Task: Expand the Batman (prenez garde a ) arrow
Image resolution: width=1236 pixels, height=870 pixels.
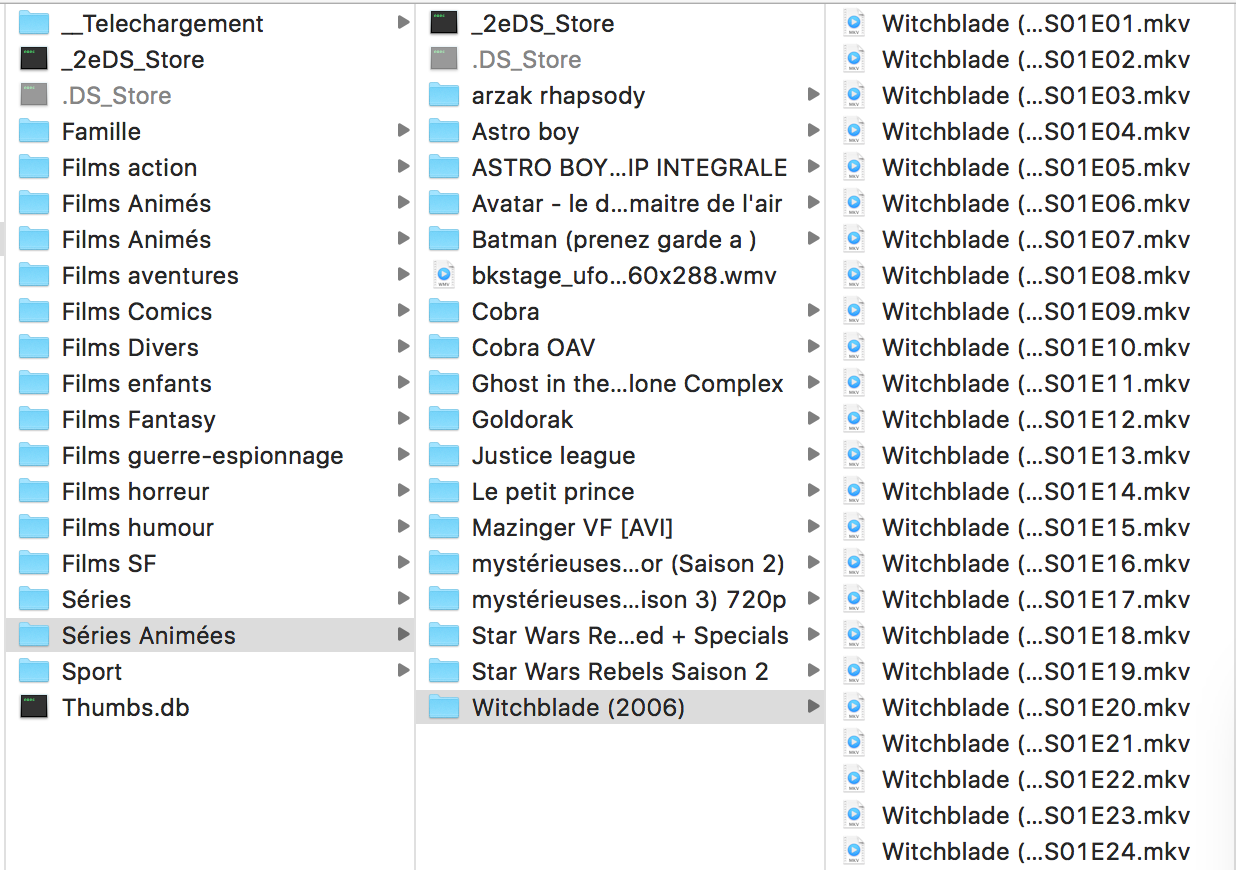Action: (x=813, y=238)
